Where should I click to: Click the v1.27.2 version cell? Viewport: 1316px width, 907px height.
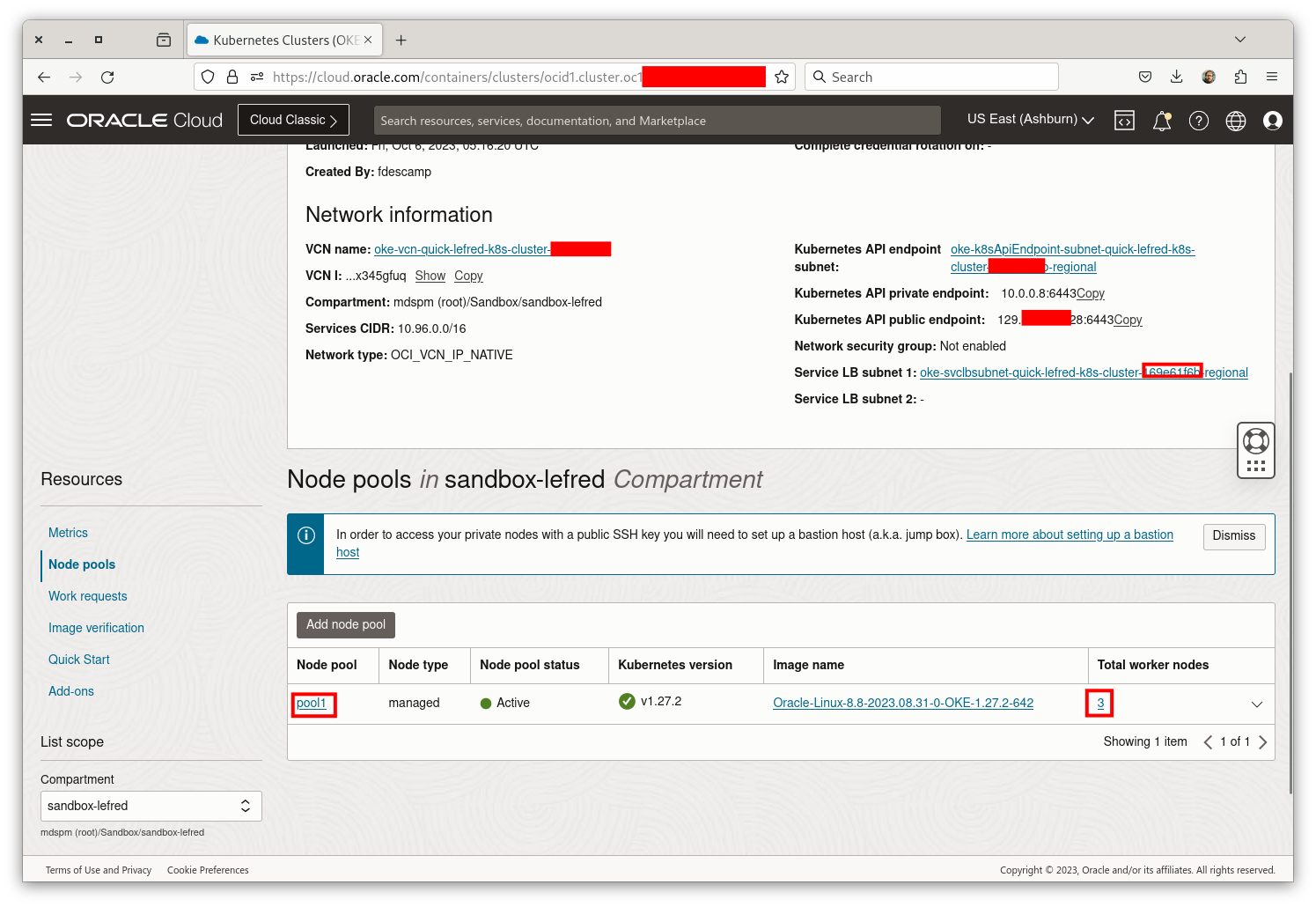[650, 702]
